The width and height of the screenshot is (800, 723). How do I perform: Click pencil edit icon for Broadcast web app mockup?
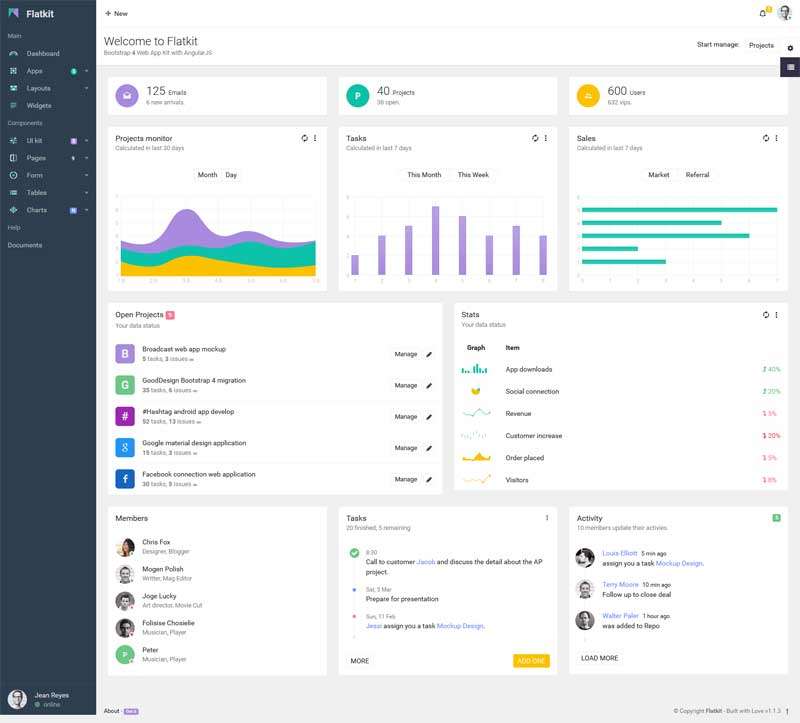[x=430, y=354]
